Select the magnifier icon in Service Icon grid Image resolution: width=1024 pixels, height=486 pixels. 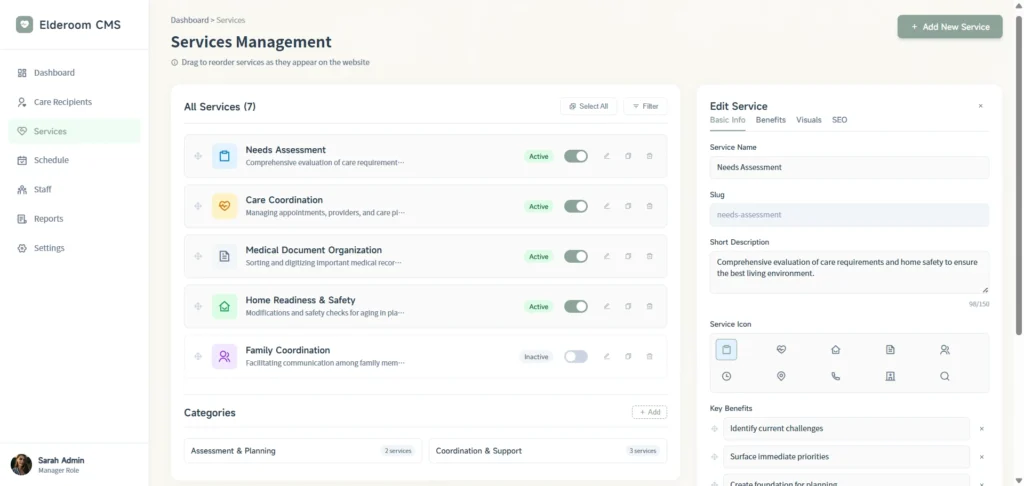[x=944, y=376]
